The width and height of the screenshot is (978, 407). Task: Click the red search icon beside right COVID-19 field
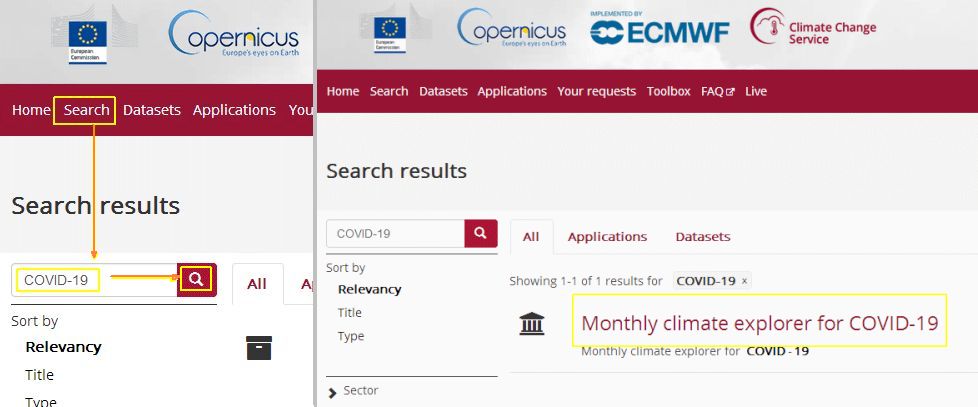pyautogui.click(x=480, y=233)
